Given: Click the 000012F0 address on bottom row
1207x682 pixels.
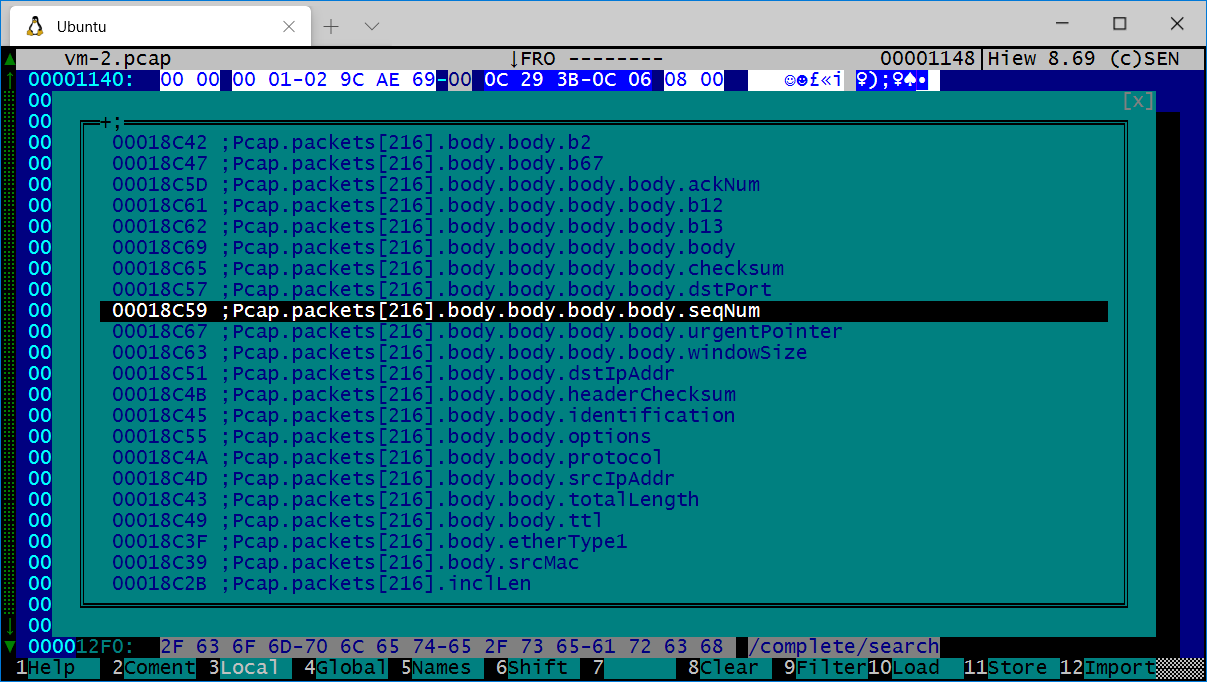Looking at the screenshot, I should pos(82,646).
